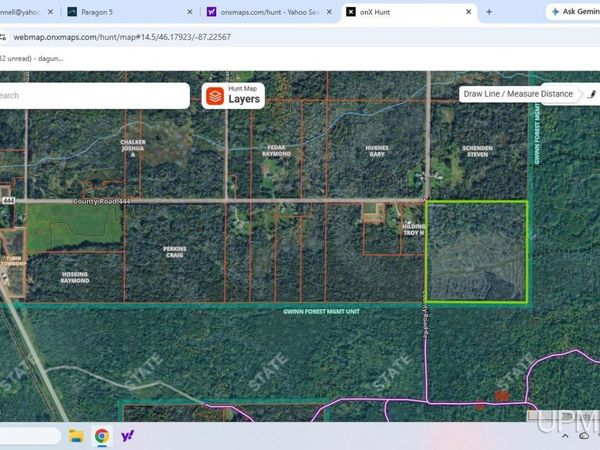
Task: Close the Paragon 5 tab
Action: coord(190,12)
